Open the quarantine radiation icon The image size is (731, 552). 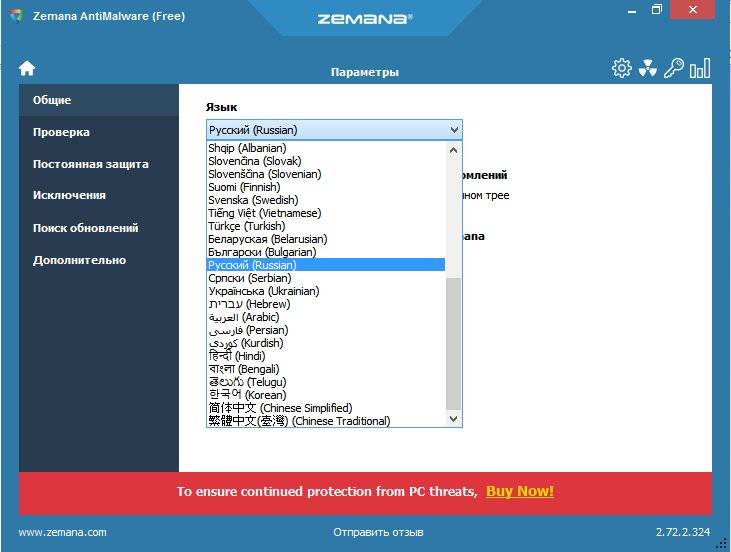point(648,68)
